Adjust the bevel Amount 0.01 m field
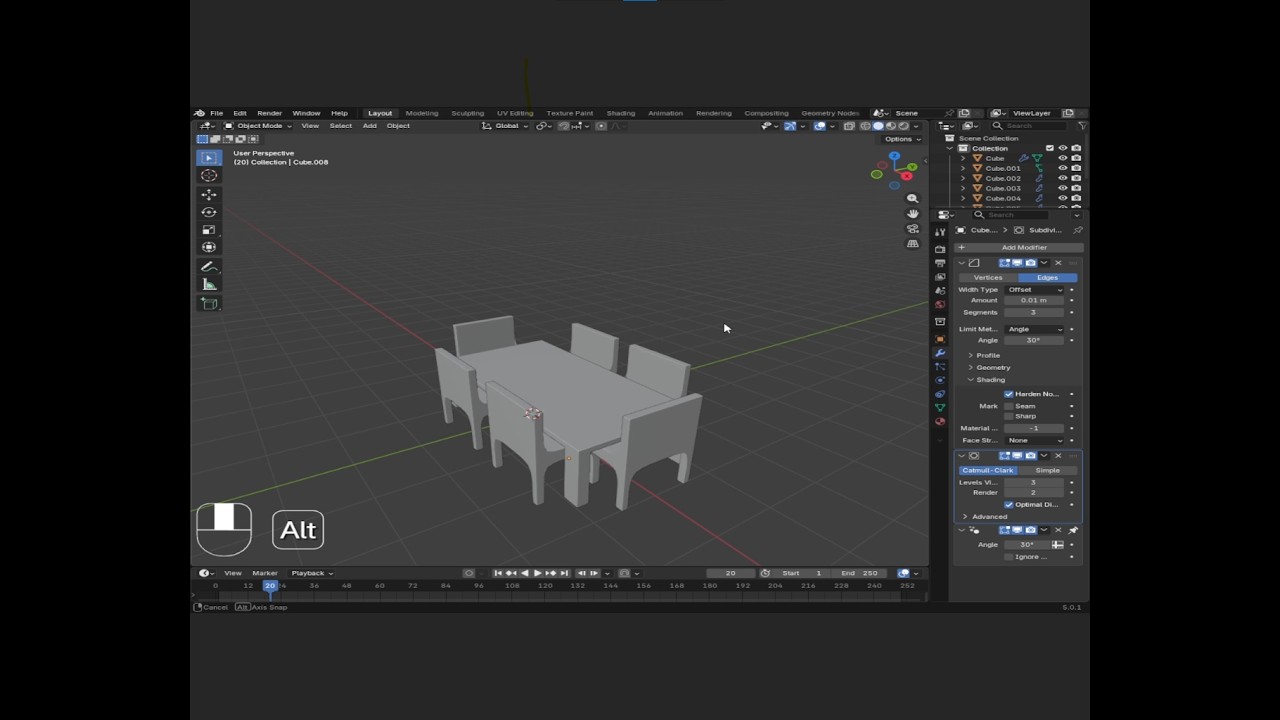The height and width of the screenshot is (720, 1280). 1034,300
